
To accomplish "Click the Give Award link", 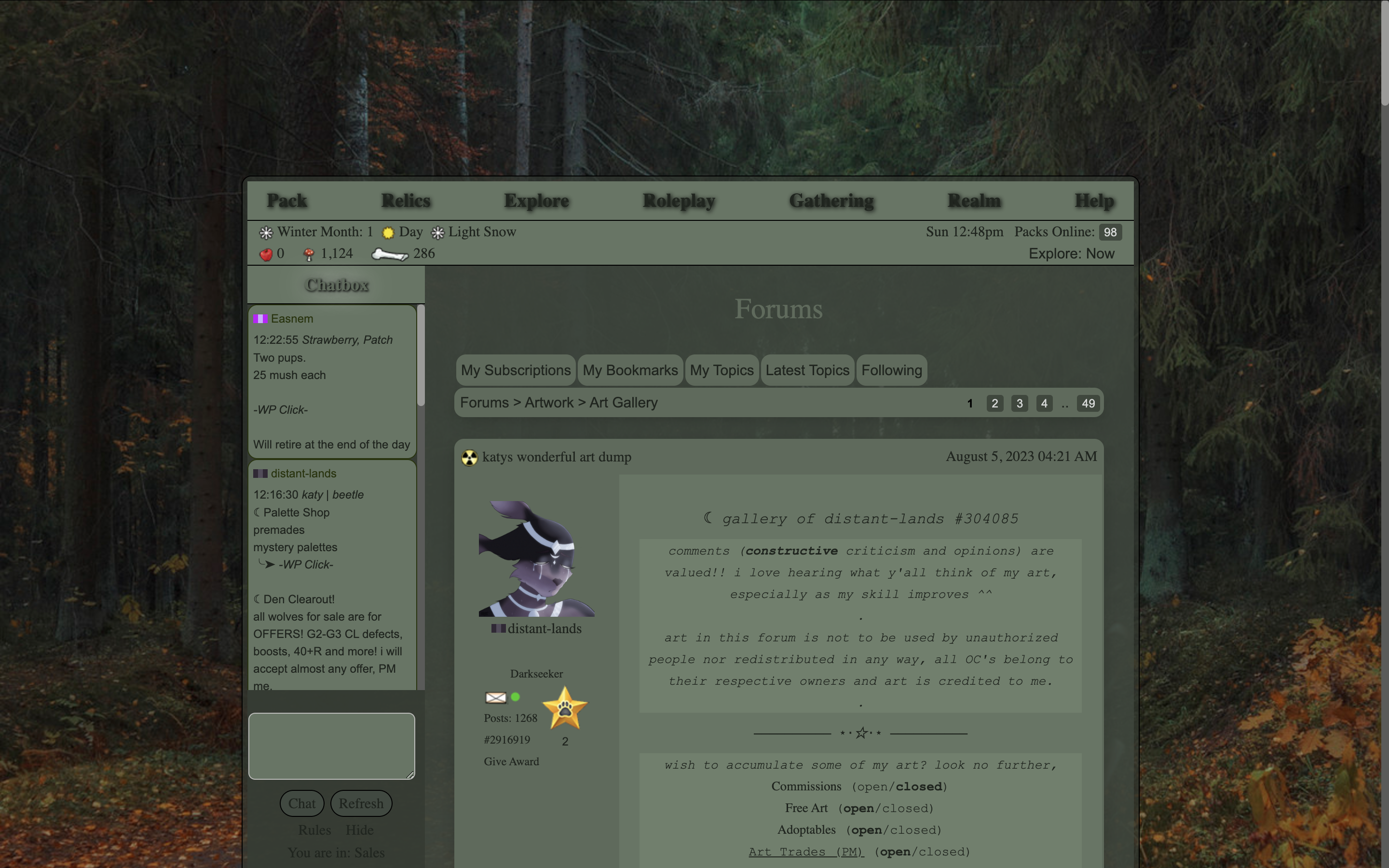I will point(511,761).
